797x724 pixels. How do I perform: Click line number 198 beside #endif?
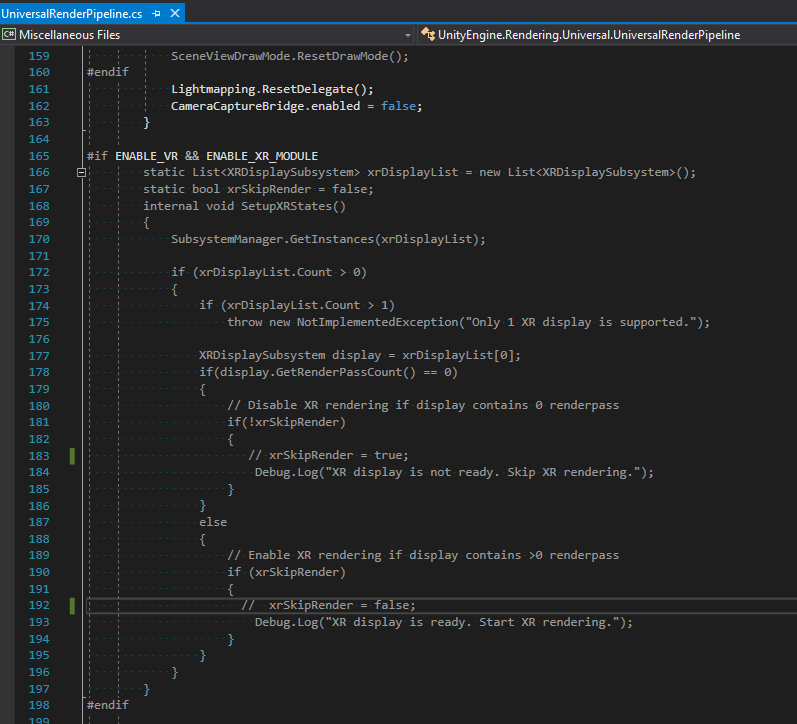click(38, 704)
